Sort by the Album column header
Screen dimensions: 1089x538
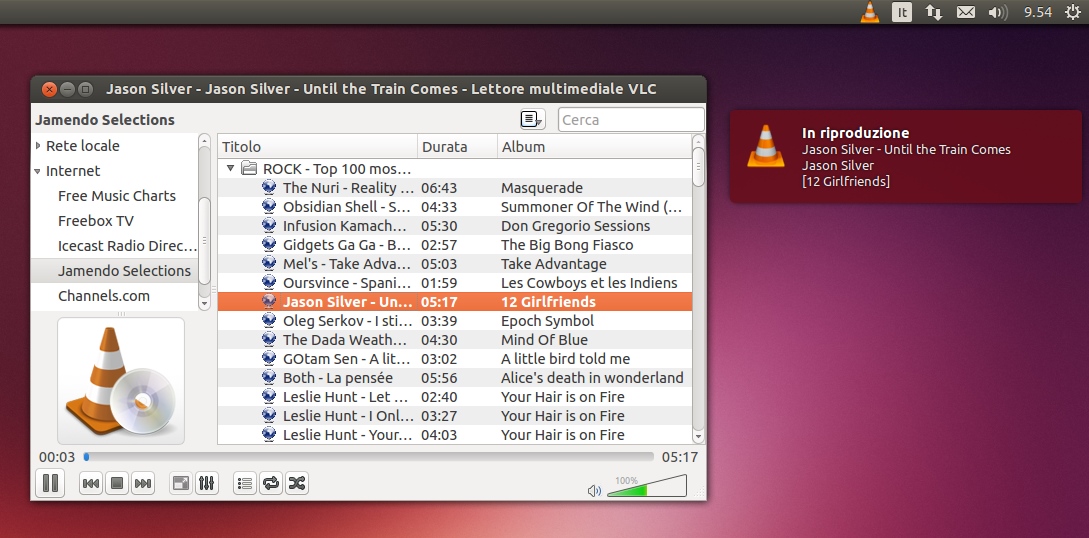pyautogui.click(x=595, y=146)
